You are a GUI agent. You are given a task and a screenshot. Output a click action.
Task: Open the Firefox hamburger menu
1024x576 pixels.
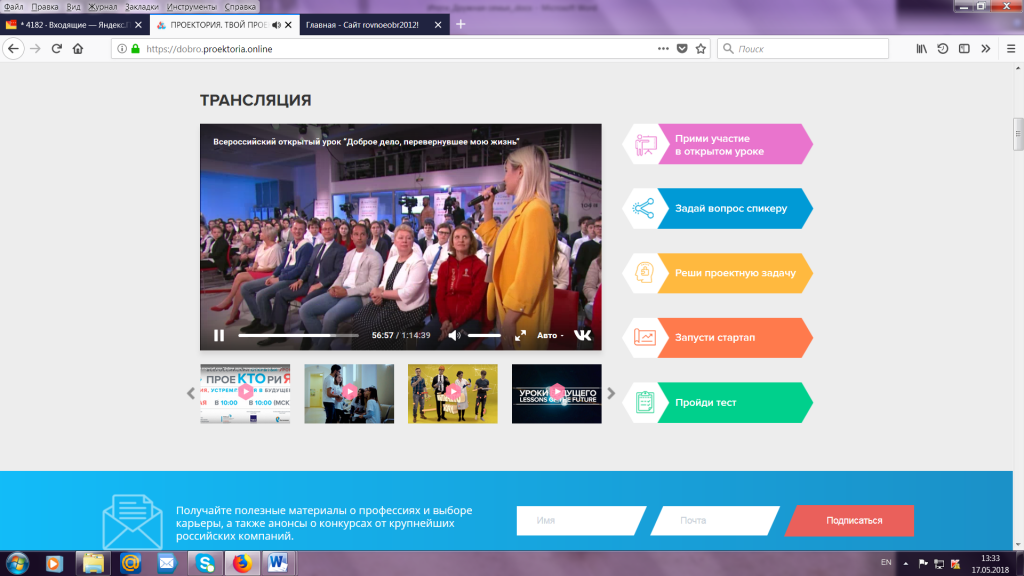1011,48
